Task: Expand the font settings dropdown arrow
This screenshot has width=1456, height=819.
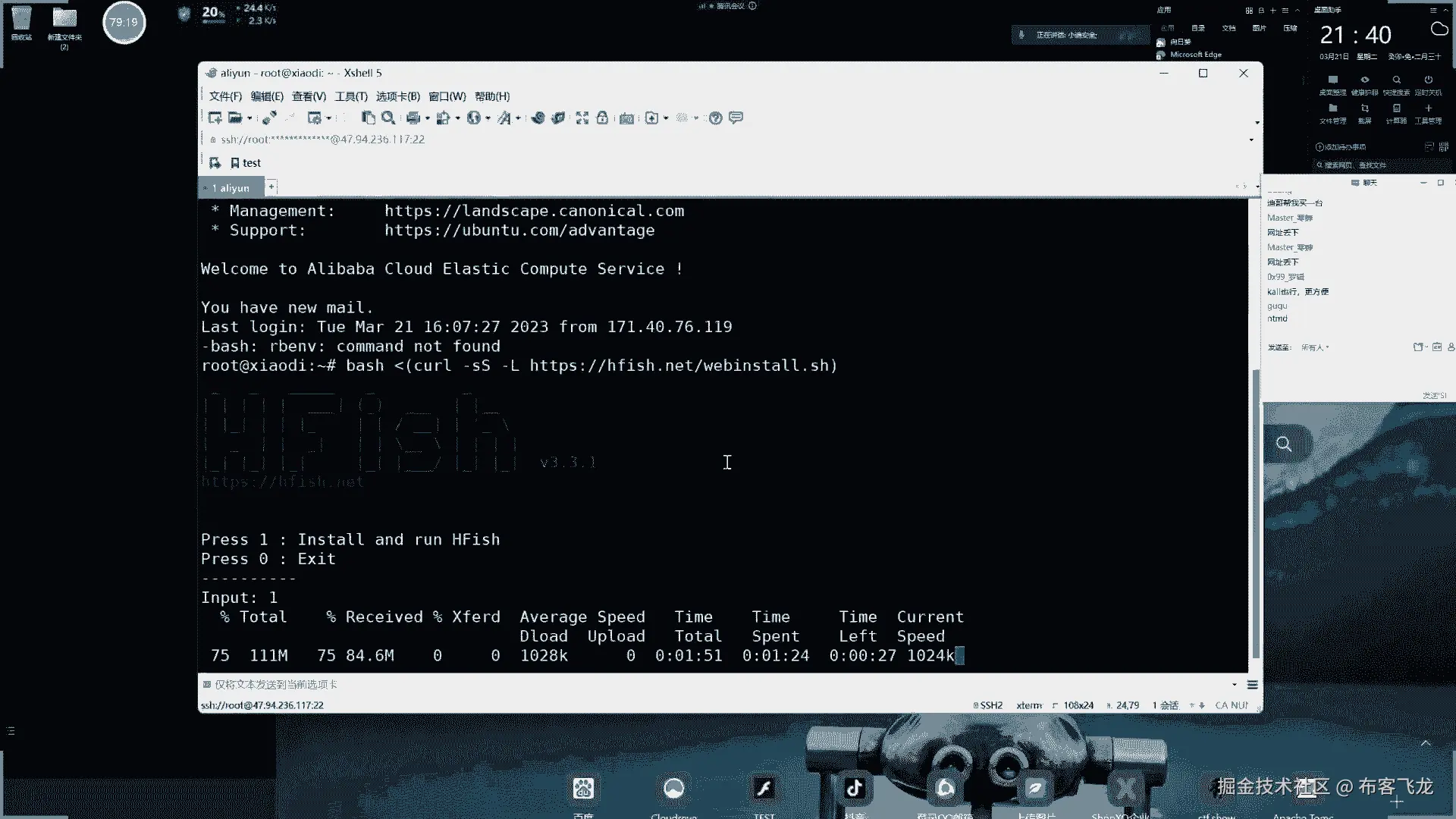Action: pos(518,118)
